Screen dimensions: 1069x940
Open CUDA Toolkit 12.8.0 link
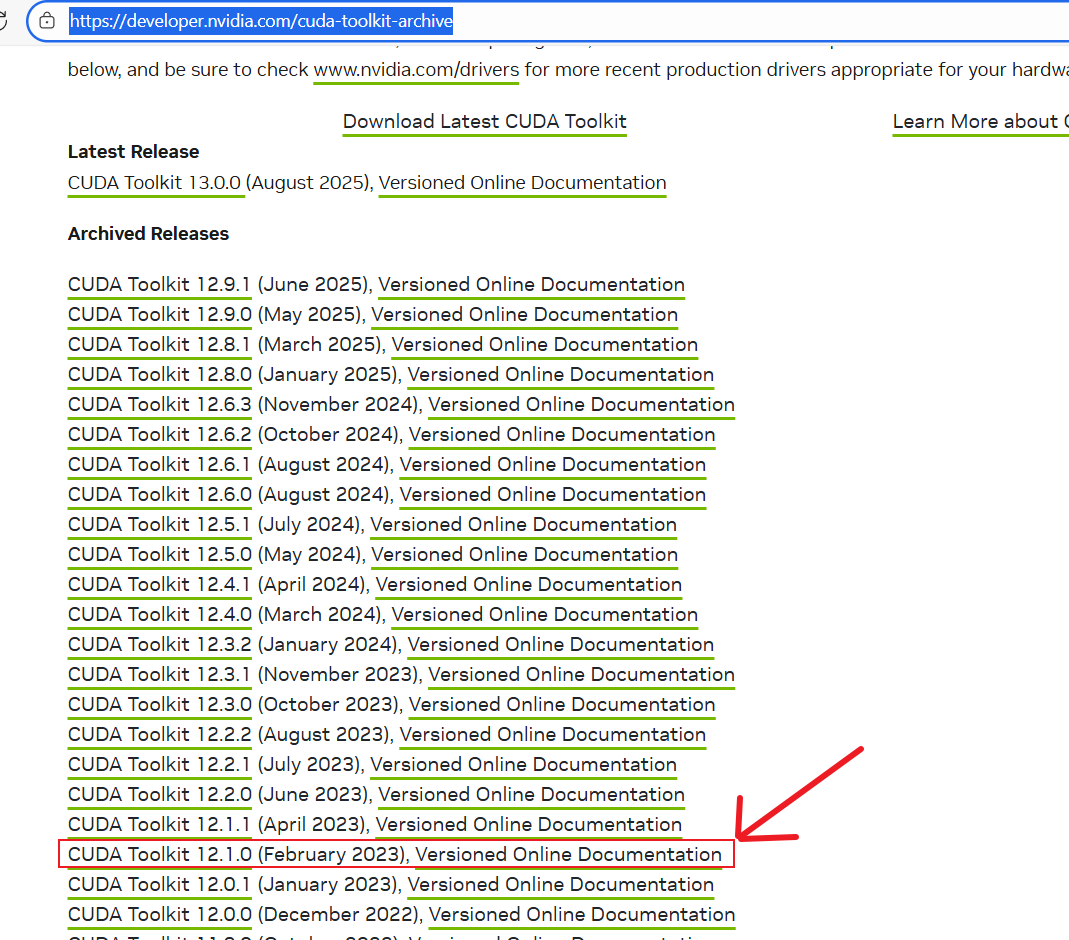pyautogui.click(x=160, y=374)
